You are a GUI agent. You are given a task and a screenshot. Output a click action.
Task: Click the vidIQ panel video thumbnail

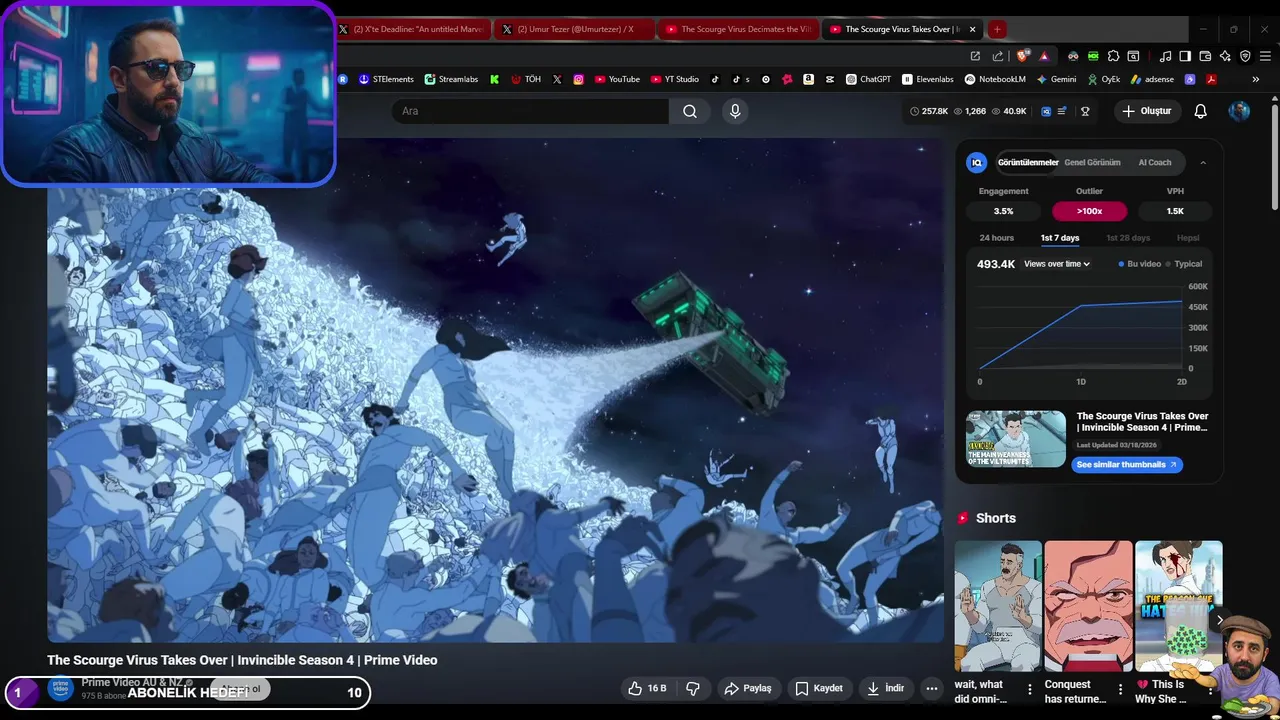1016,439
